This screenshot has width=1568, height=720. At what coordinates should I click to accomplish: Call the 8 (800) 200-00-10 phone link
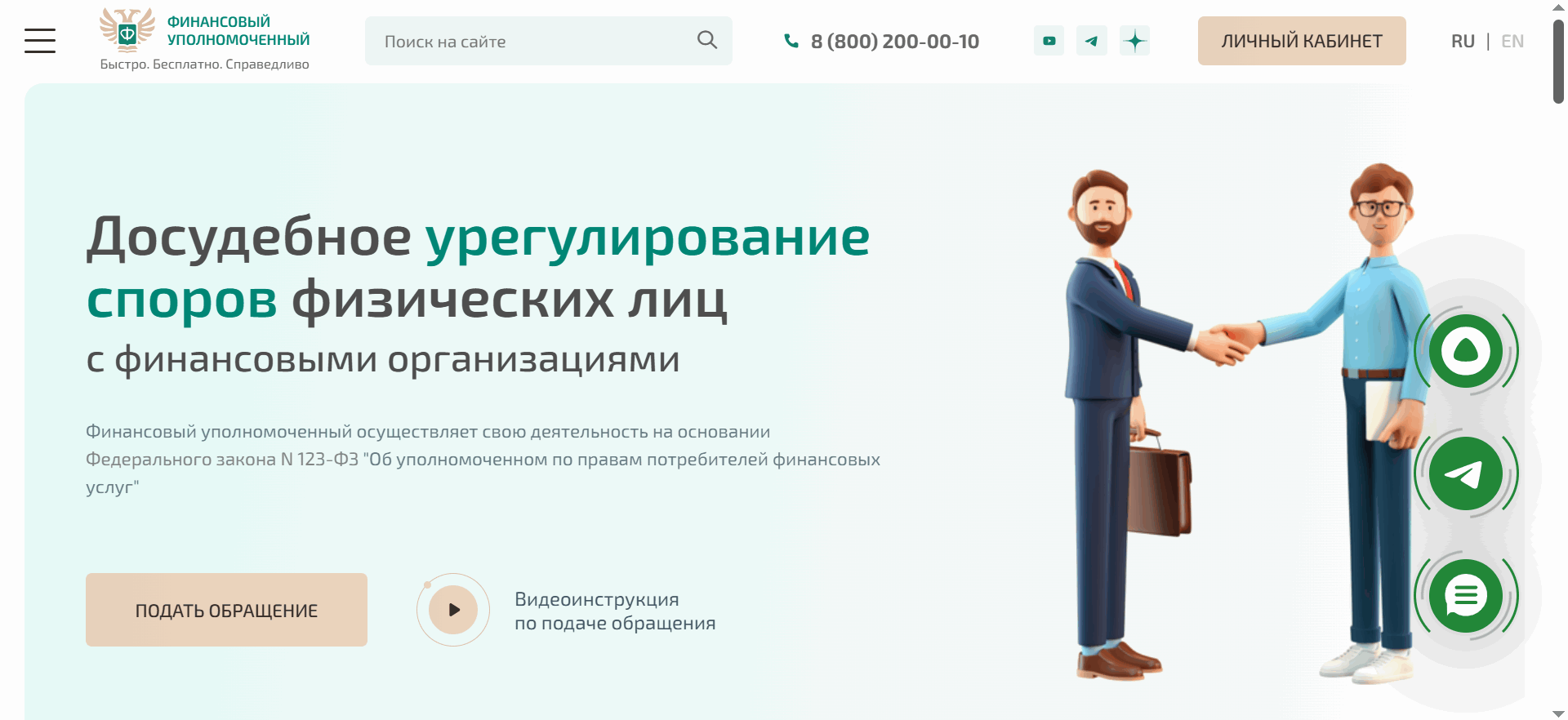pos(894,41)
